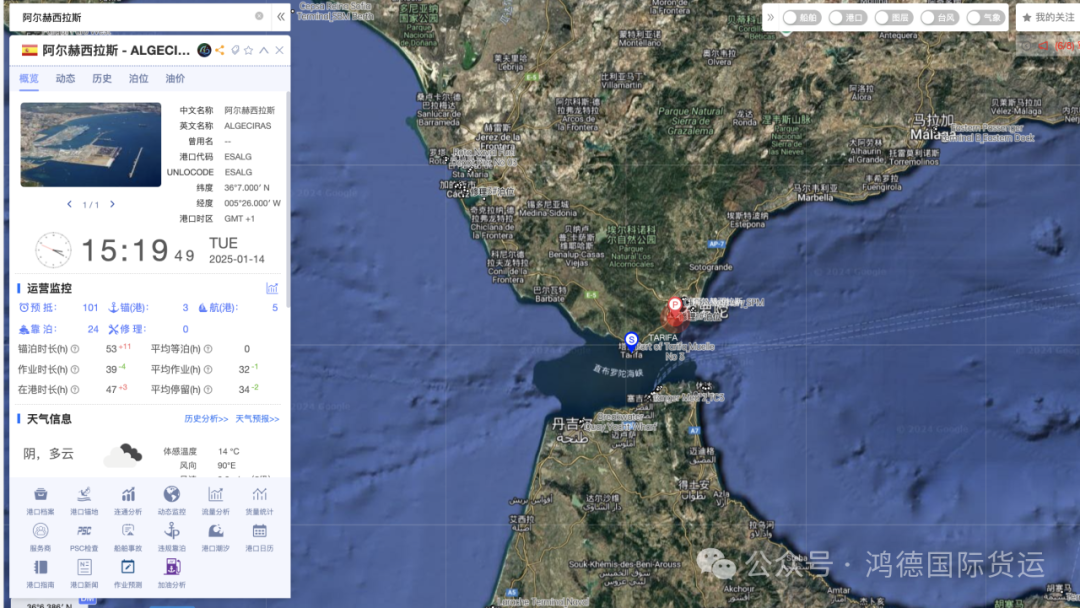Toggle the 港口 ports switch

(847, 18)
